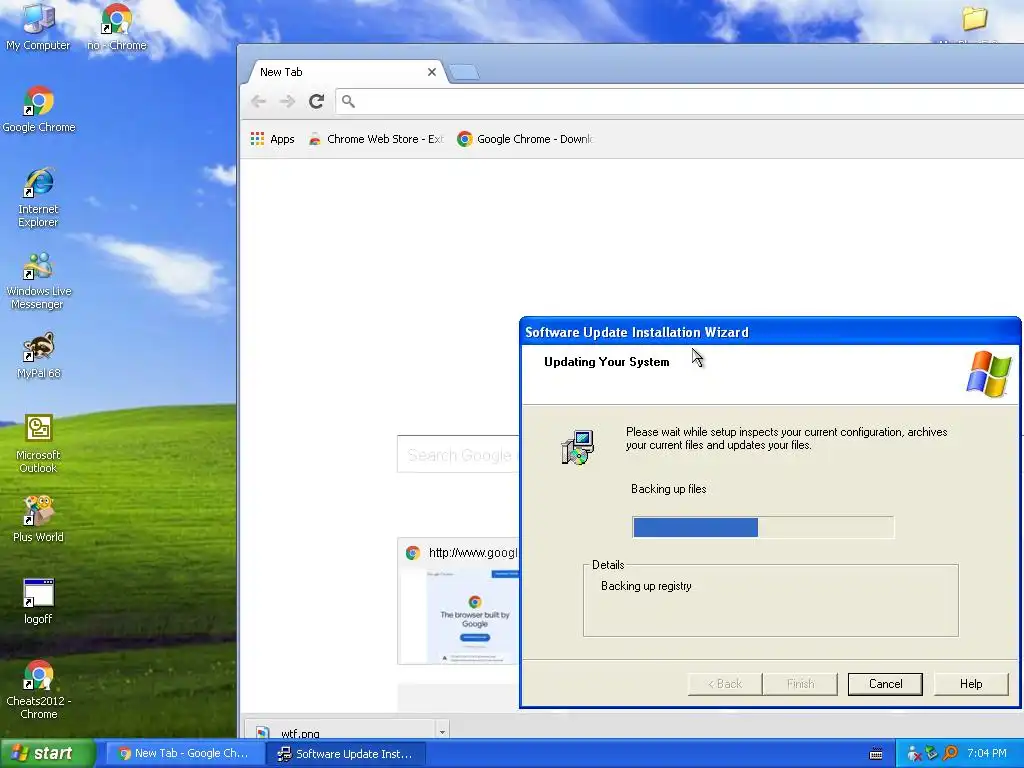Open a new tab with the blank tab button

click(464, 72)
